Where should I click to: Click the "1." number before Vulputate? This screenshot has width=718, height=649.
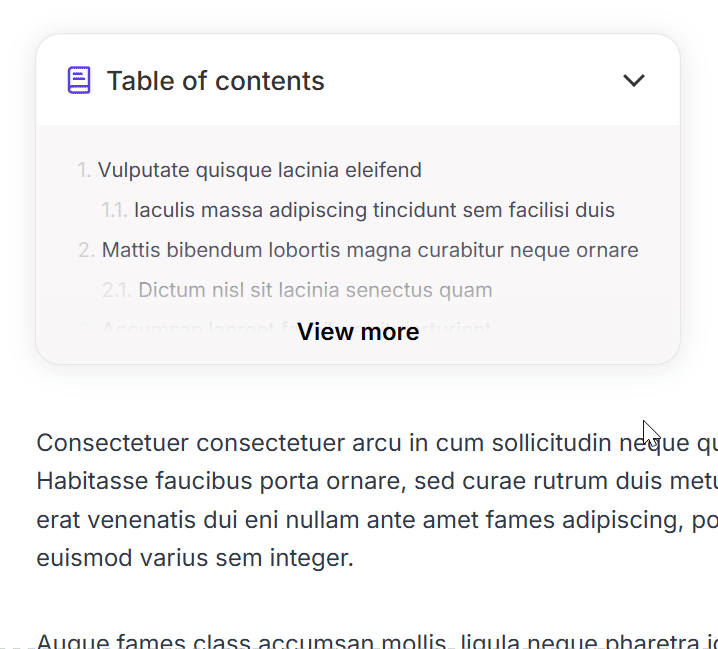point(85,170)
